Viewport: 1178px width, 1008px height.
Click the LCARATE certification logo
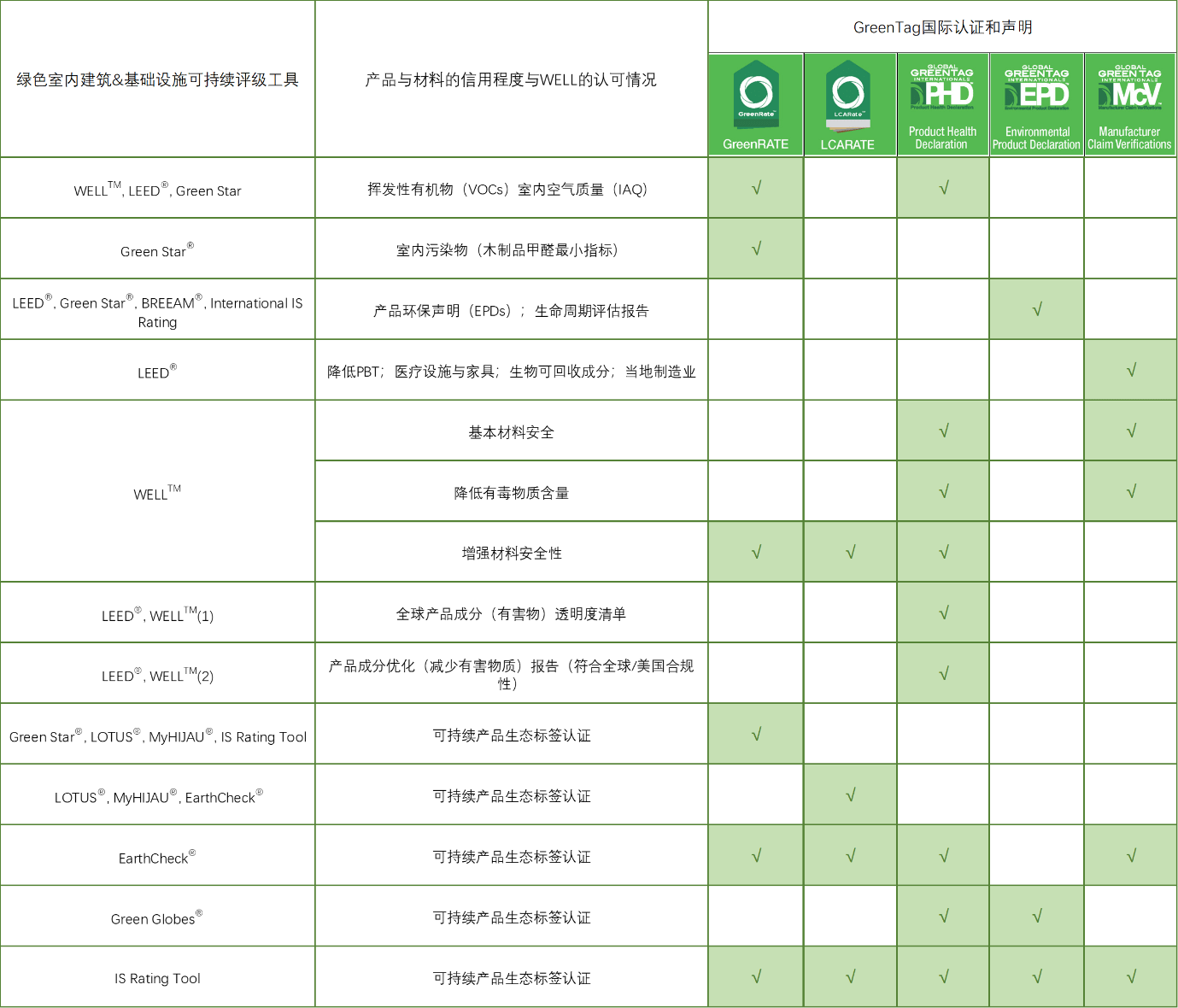pyautogui.click(x=850, y=104)
